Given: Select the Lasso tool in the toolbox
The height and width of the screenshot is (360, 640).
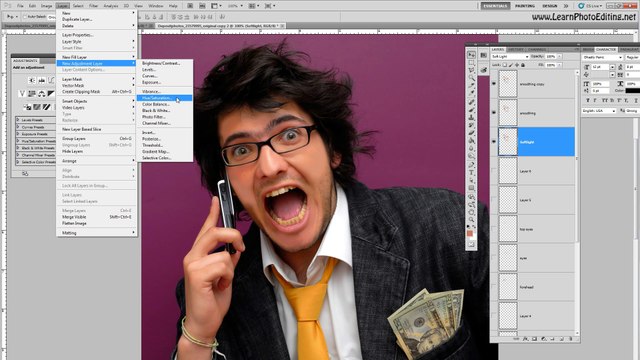Looking at the screenshot, I should [471, 70].
